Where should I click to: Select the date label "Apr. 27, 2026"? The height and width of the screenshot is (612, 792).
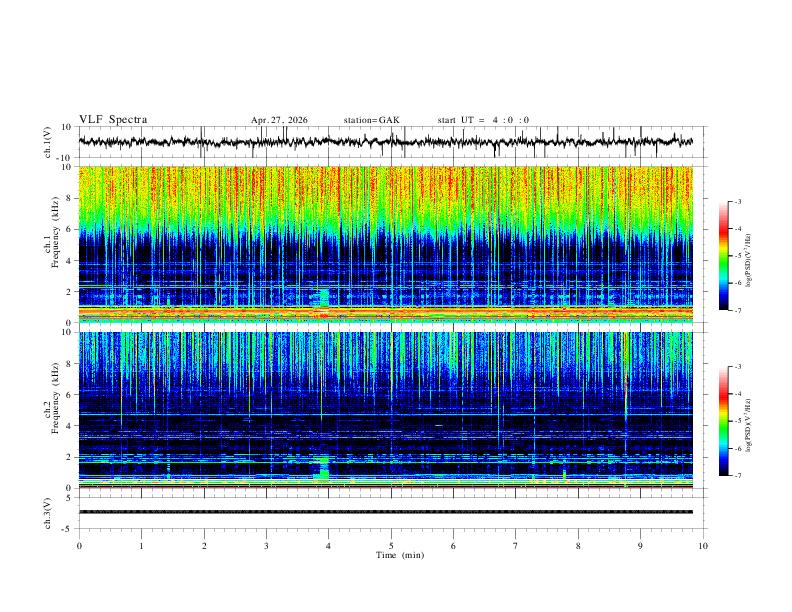coord(279,120)
